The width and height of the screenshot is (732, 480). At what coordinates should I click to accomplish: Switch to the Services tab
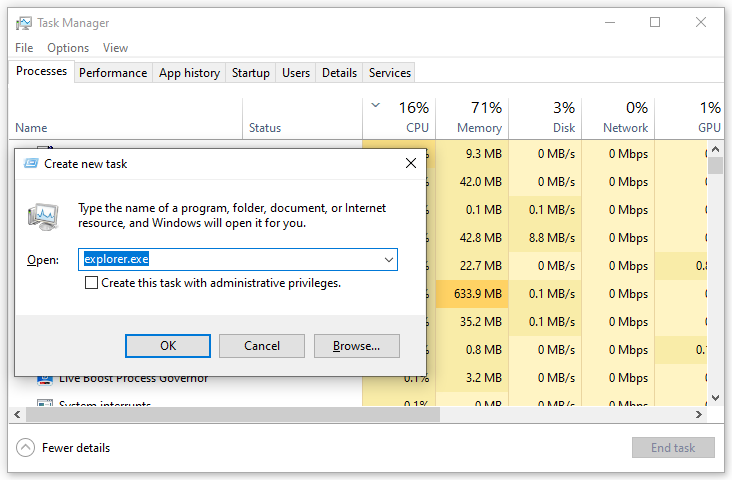coord(390,73)
